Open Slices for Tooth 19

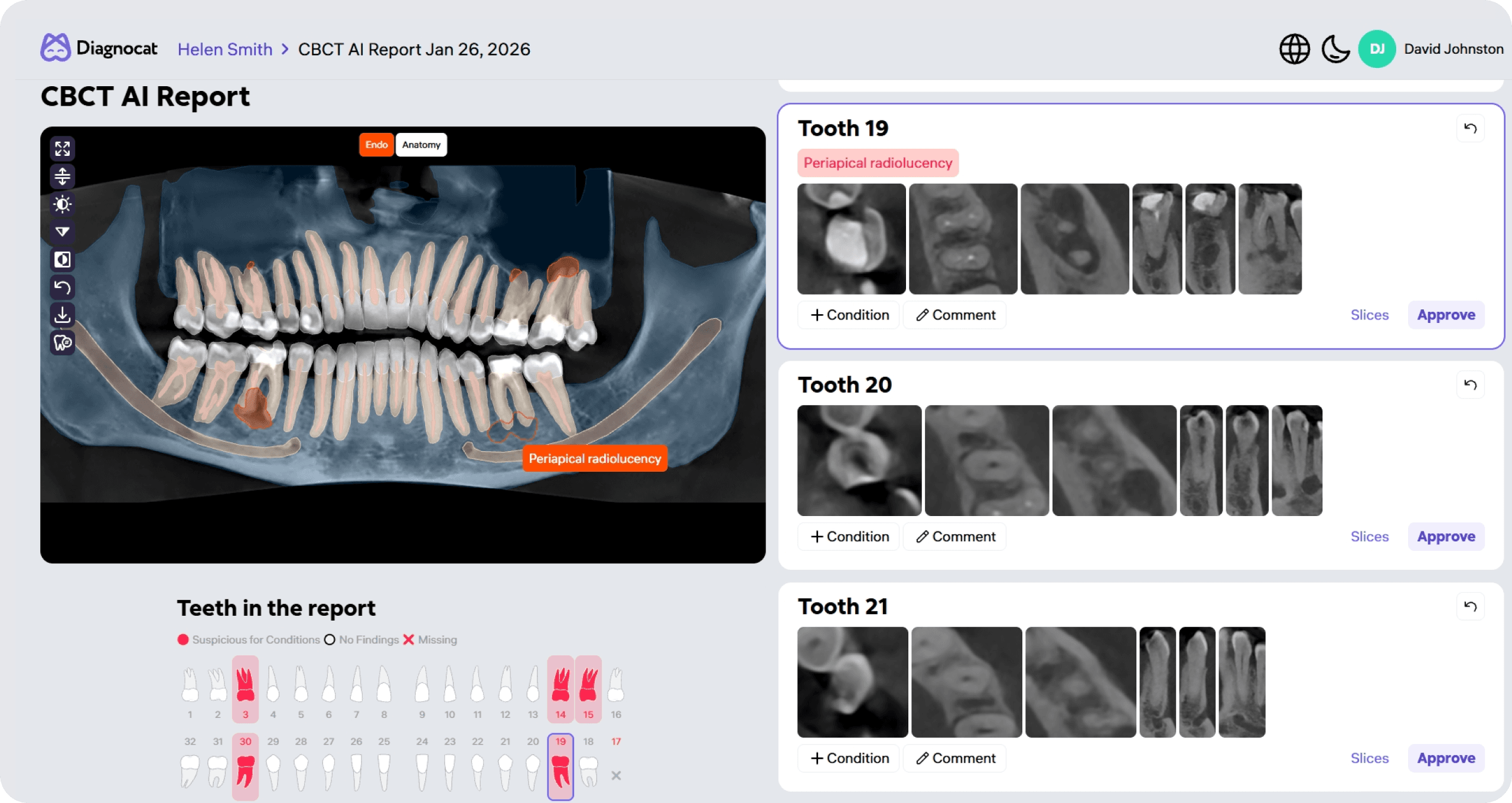click(x=1370, y=315)
